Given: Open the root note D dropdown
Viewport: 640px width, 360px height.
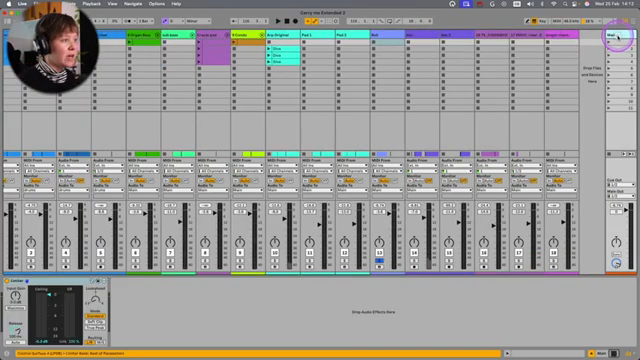Looking at the screenshot, I should coord(176,21).
